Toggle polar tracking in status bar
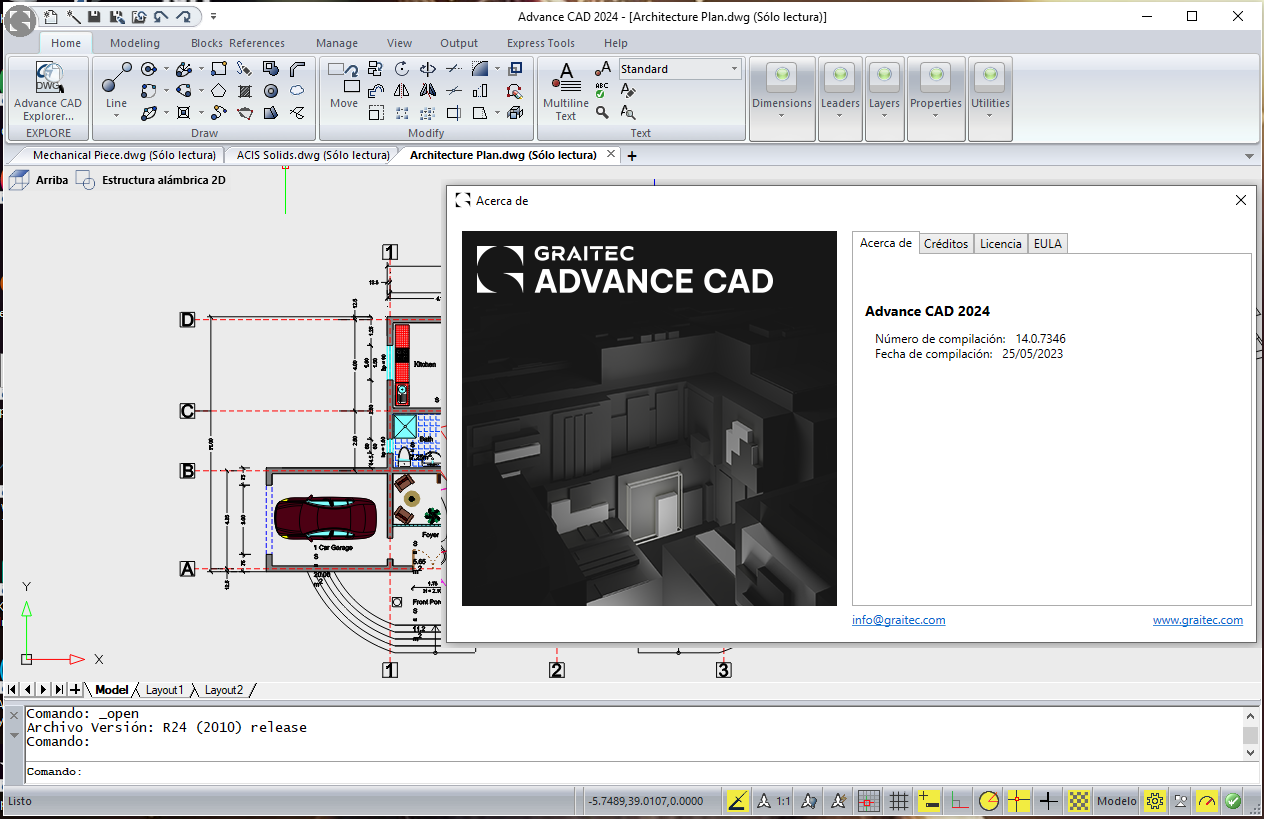 (x=989, y=800)
